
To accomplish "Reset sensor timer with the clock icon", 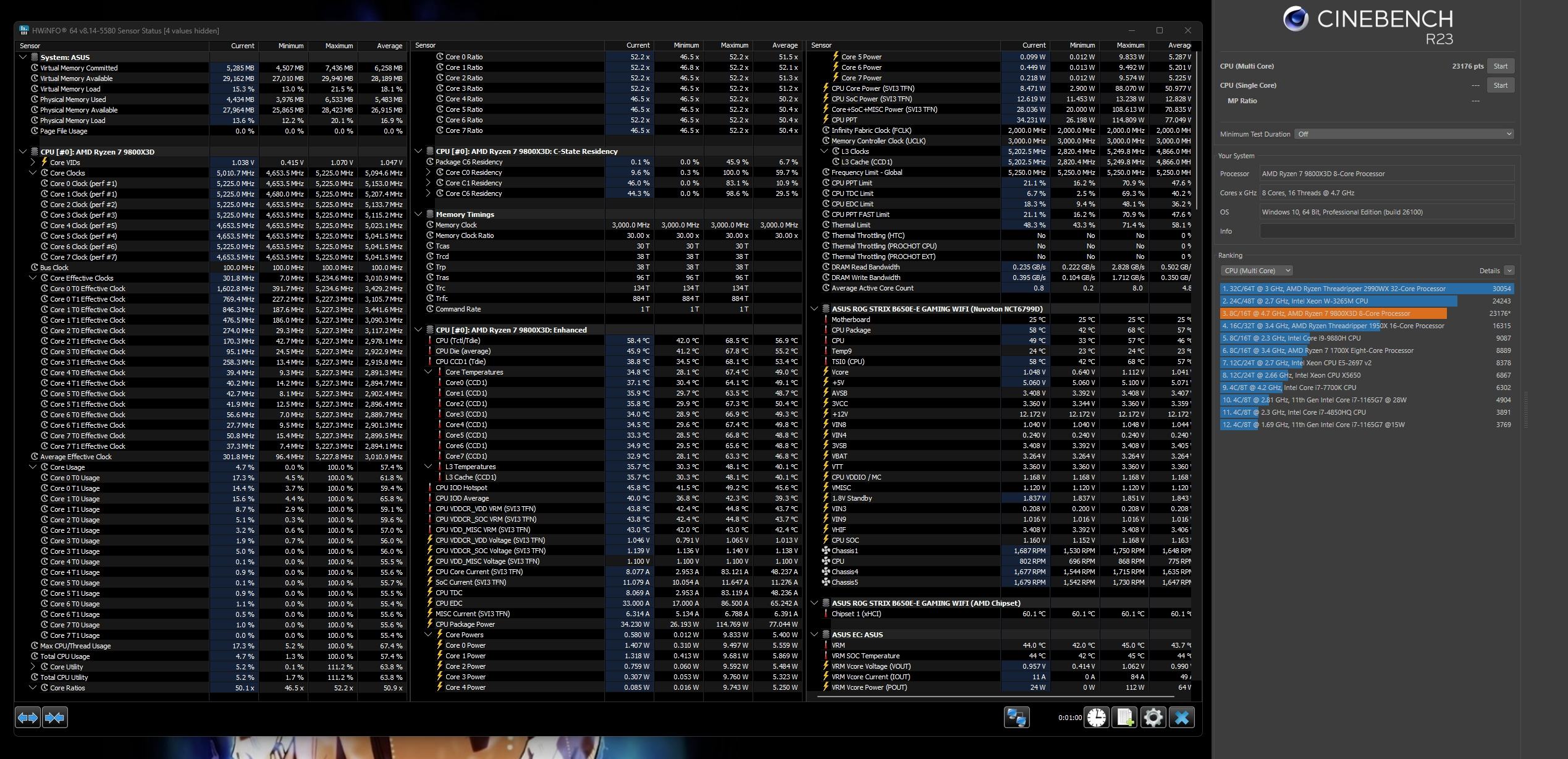I will click(1097, 718).
